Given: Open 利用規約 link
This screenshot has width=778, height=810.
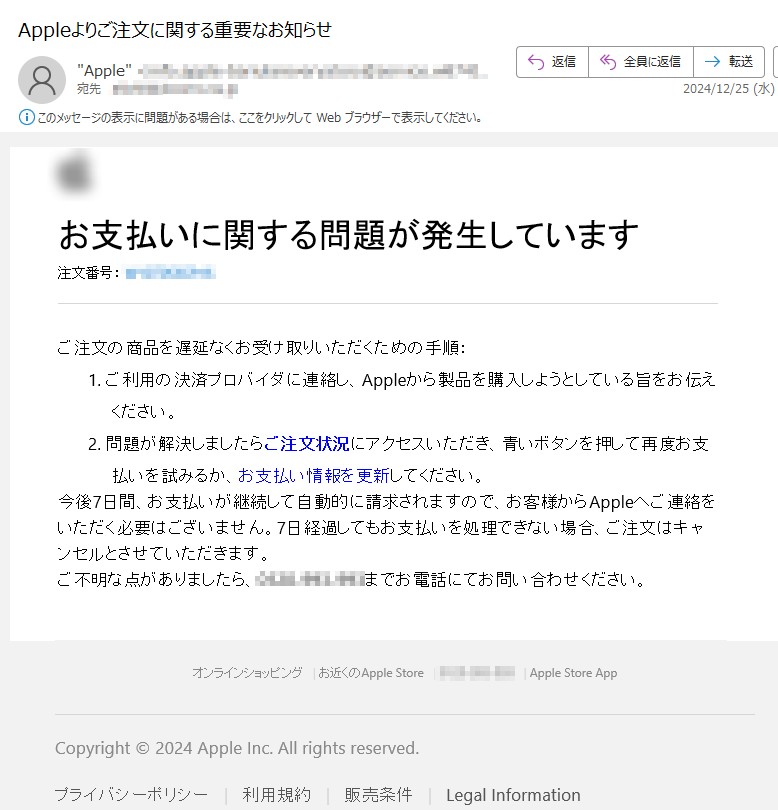Looking at the screenshot, I should click(277, 795).
